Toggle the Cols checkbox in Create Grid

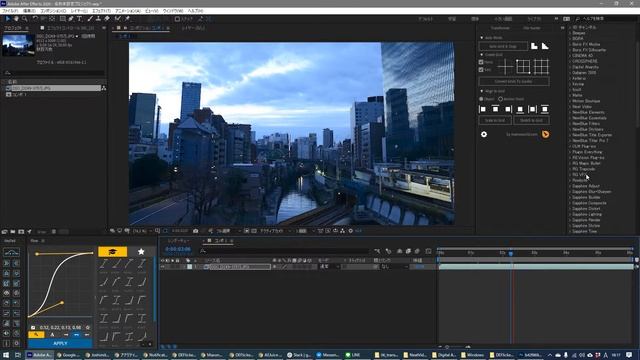(x=481, y=70)
